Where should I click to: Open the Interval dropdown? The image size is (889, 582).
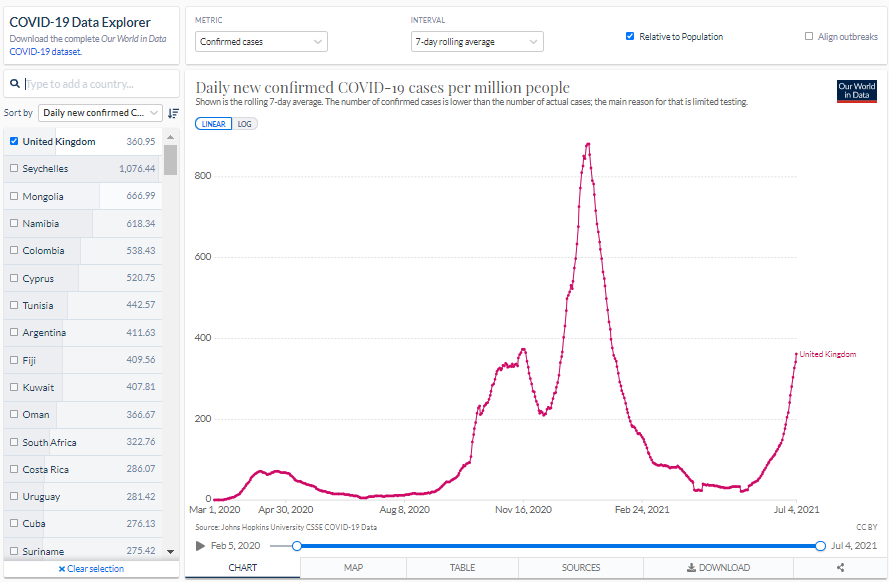477,41
